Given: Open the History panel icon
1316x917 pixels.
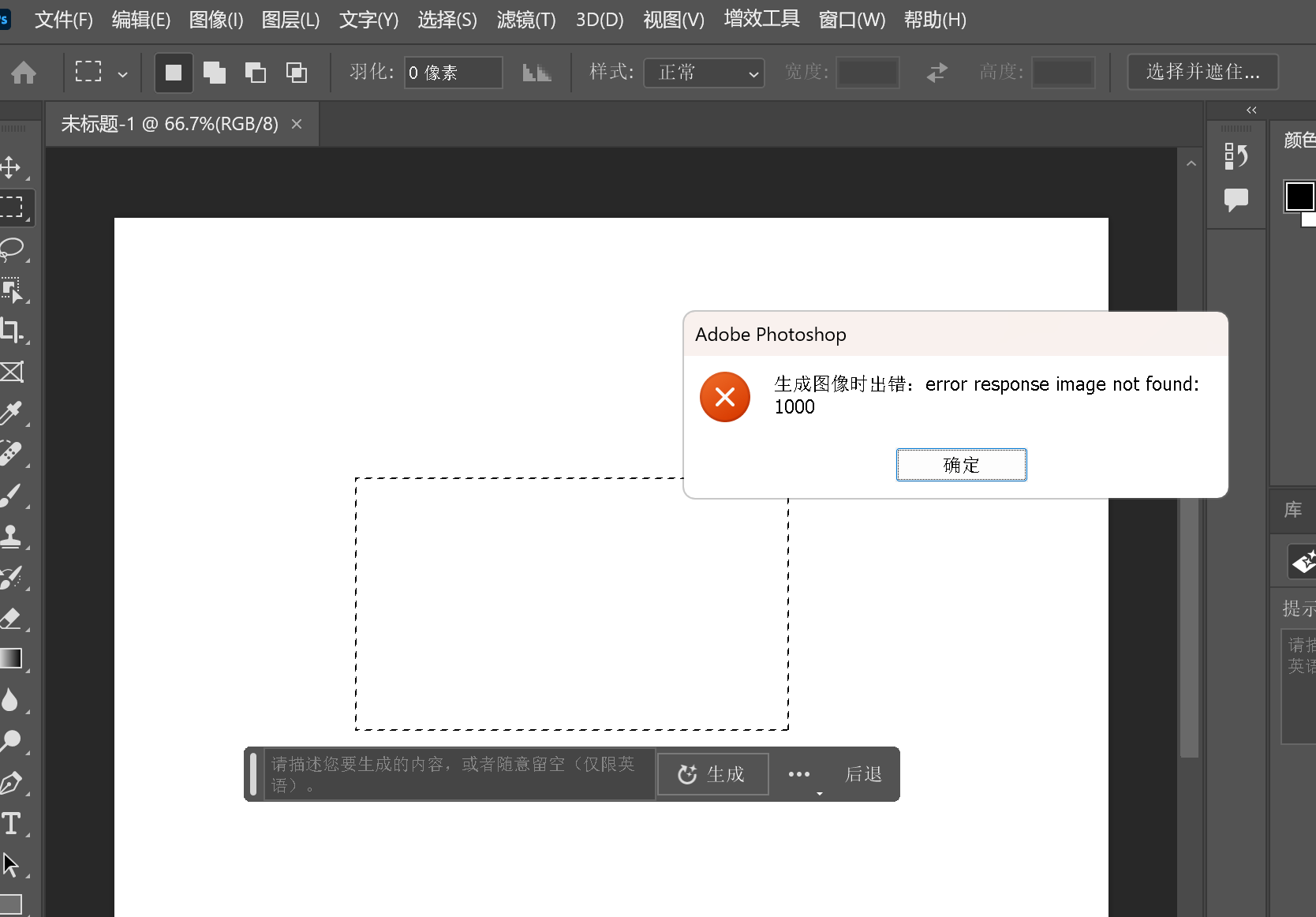Looking at the screenshot, I should (x=1236, y=155).
